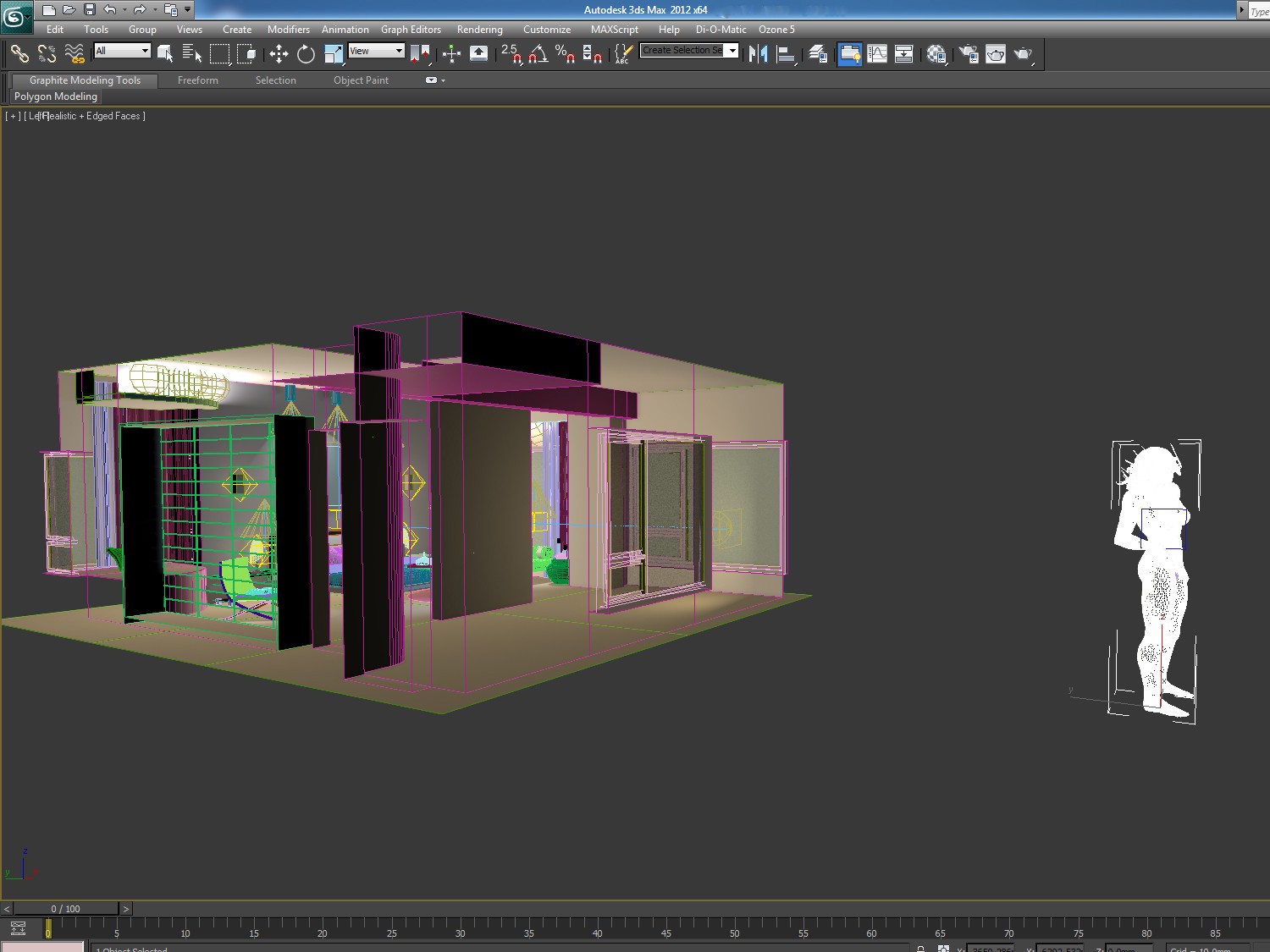The height and width of the screenshot is (952, 1270).
Task: Open the Curve Editor
Action: [877, 54]
